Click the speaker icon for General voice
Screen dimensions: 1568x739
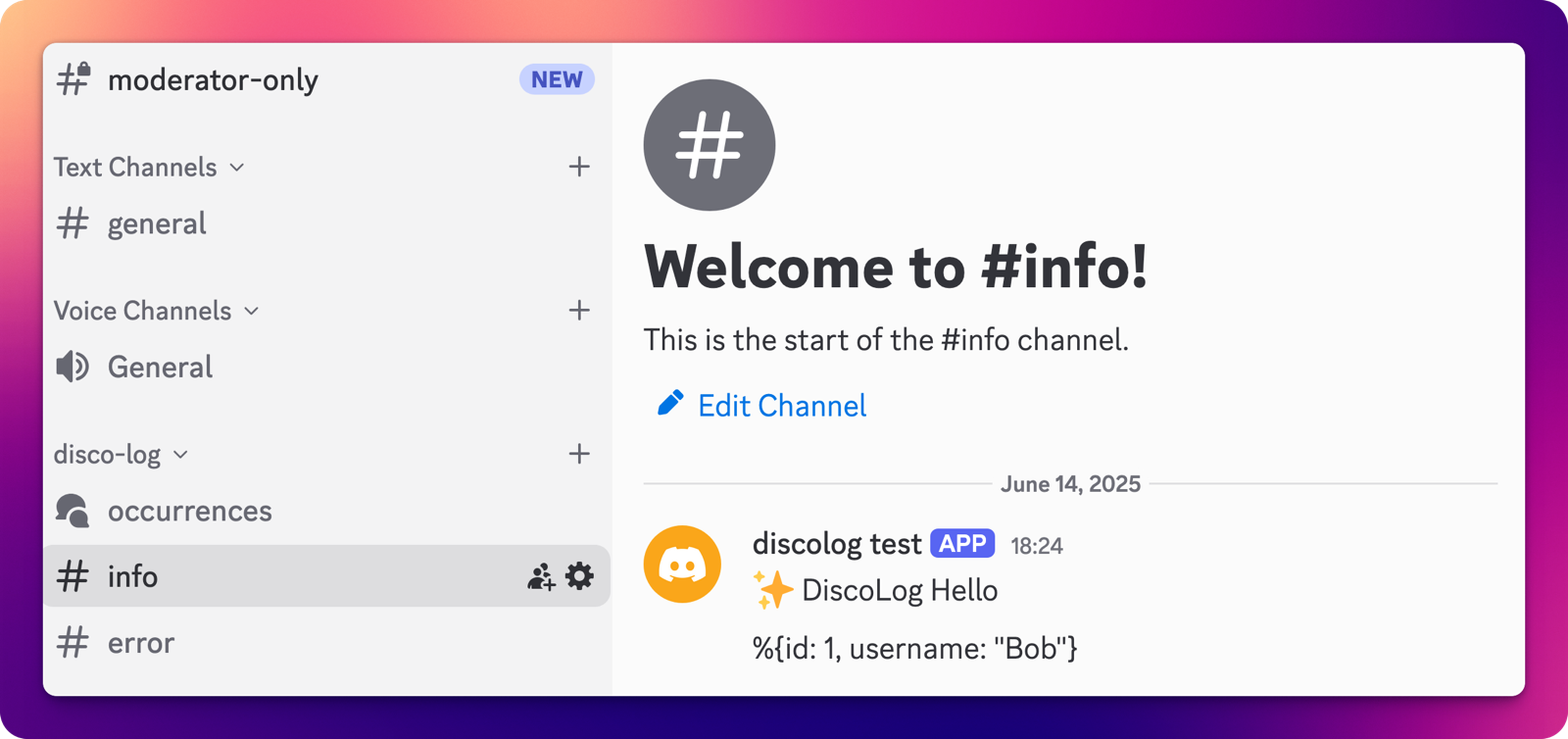(73, 367)
